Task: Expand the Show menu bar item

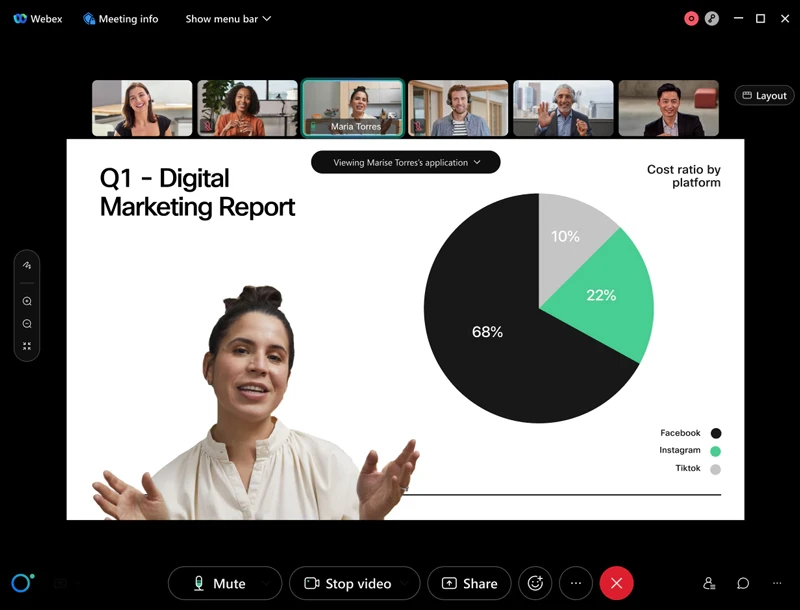Action: tap(228, 18)
